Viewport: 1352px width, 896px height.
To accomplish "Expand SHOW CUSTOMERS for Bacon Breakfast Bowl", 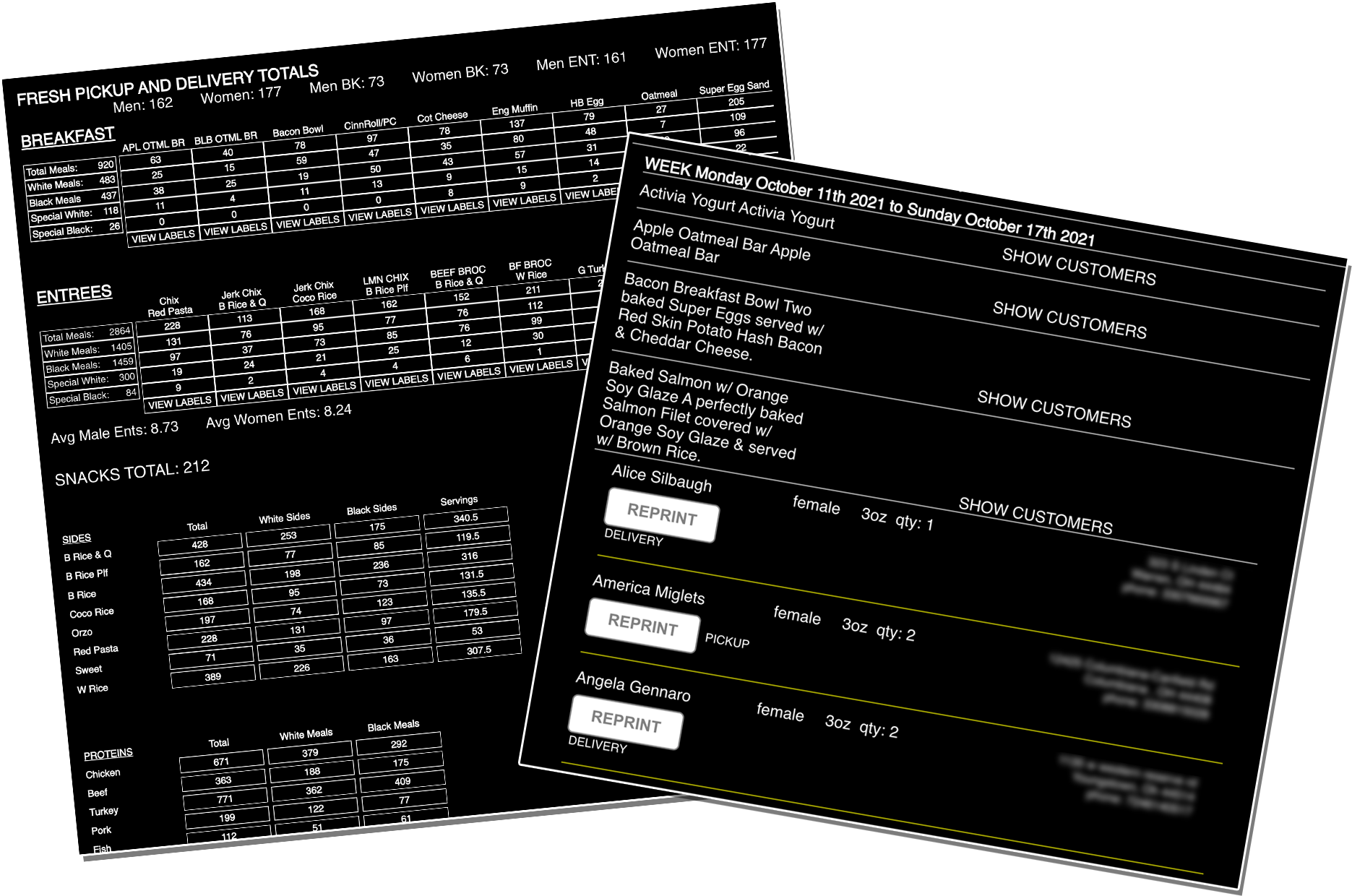I will [x=1054, y=409].
